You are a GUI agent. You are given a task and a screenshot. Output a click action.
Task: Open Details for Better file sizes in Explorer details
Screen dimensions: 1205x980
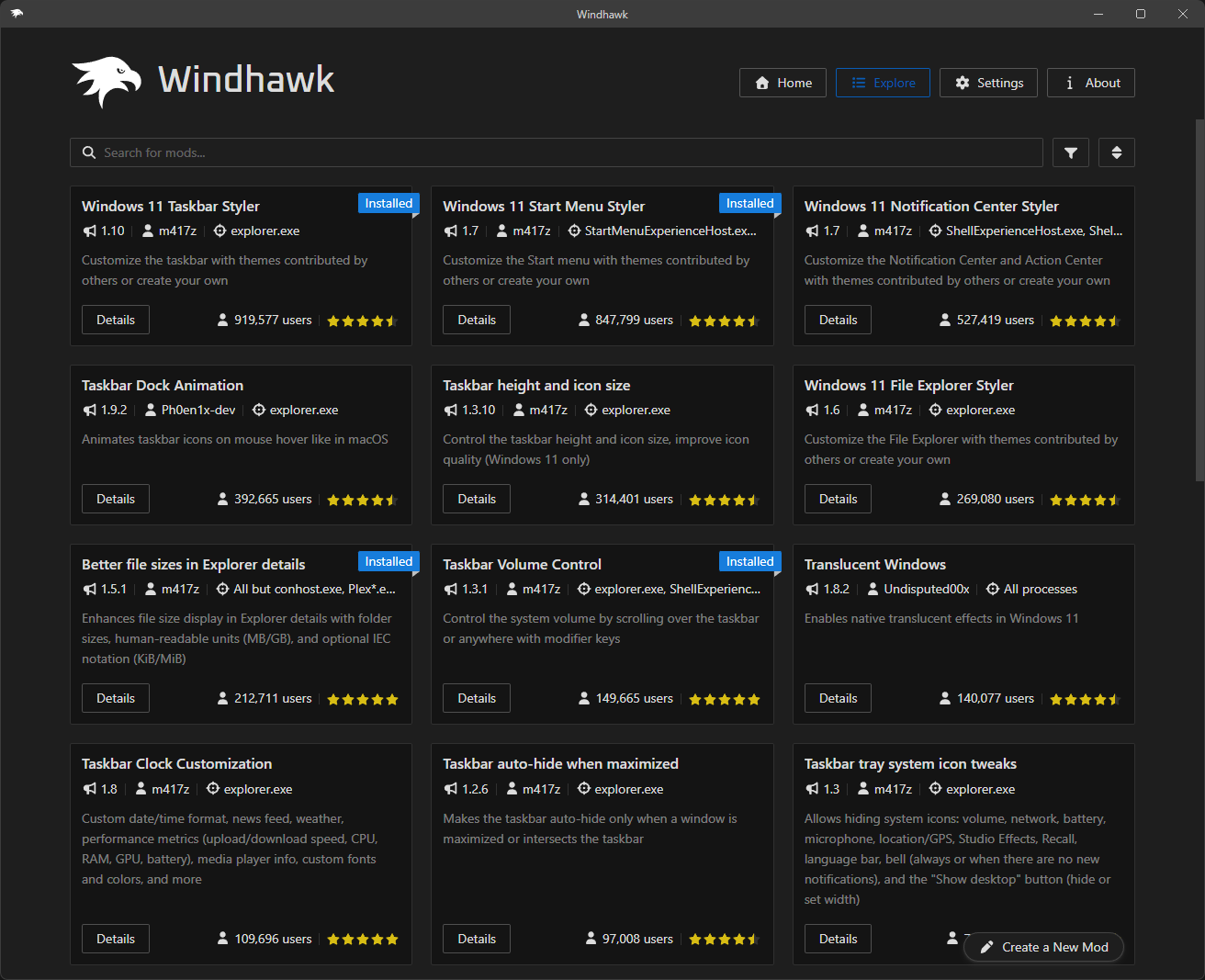tap(116, 698)
